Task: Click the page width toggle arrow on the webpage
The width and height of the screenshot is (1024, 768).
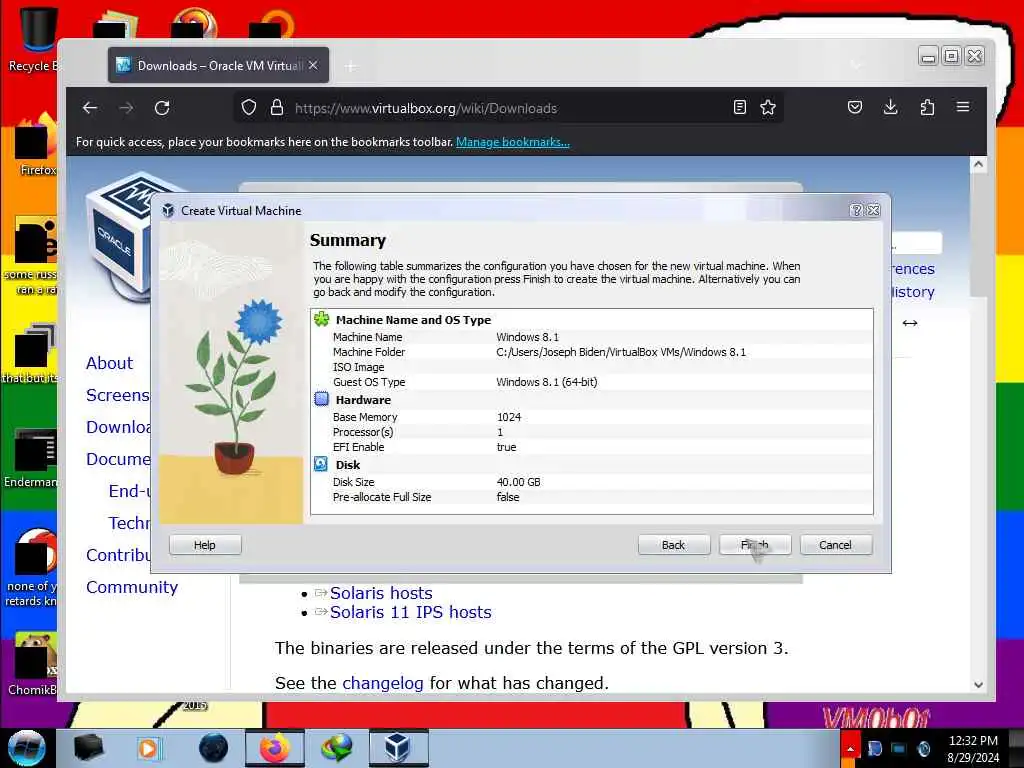Action: 910,323
